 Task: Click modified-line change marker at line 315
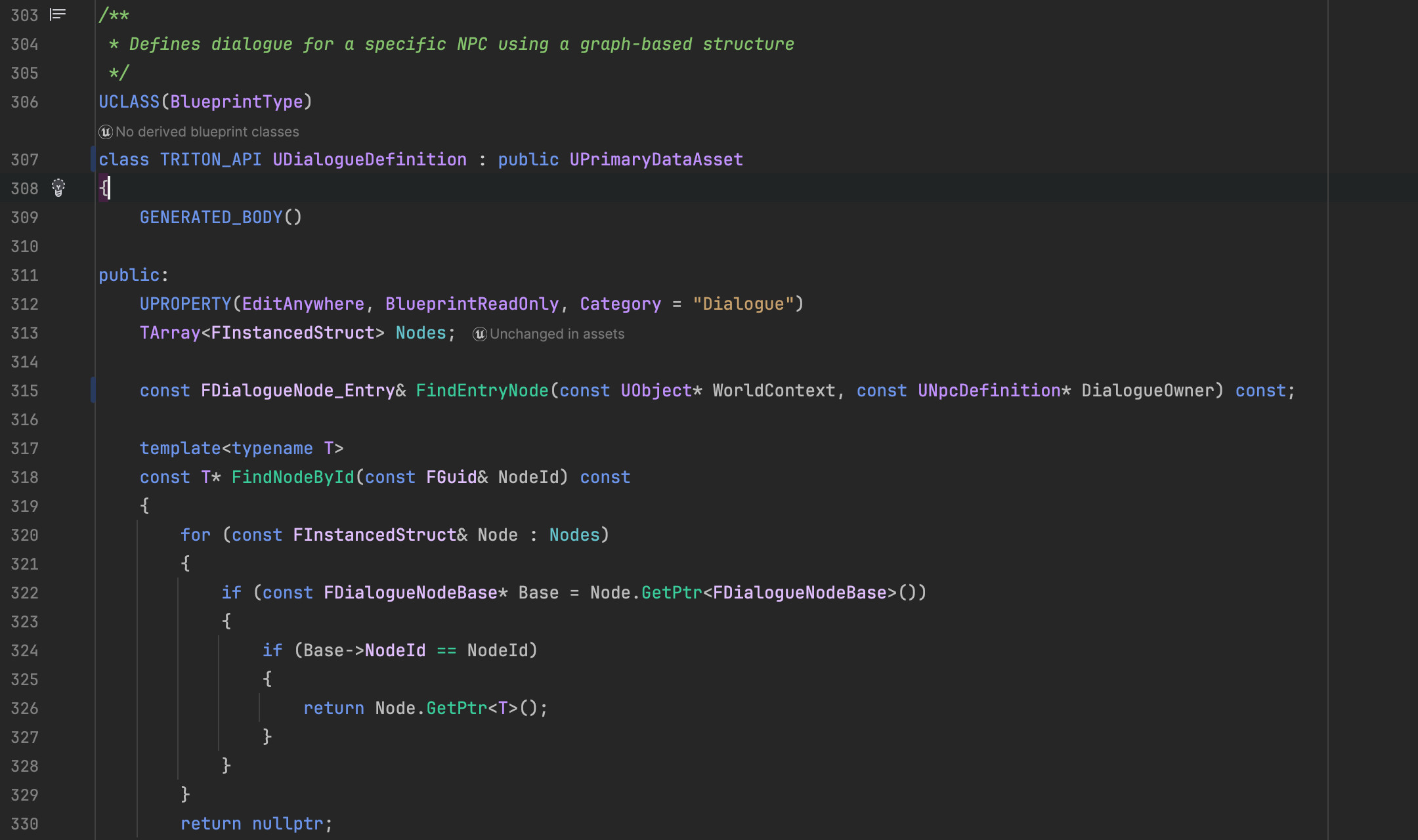93,390
